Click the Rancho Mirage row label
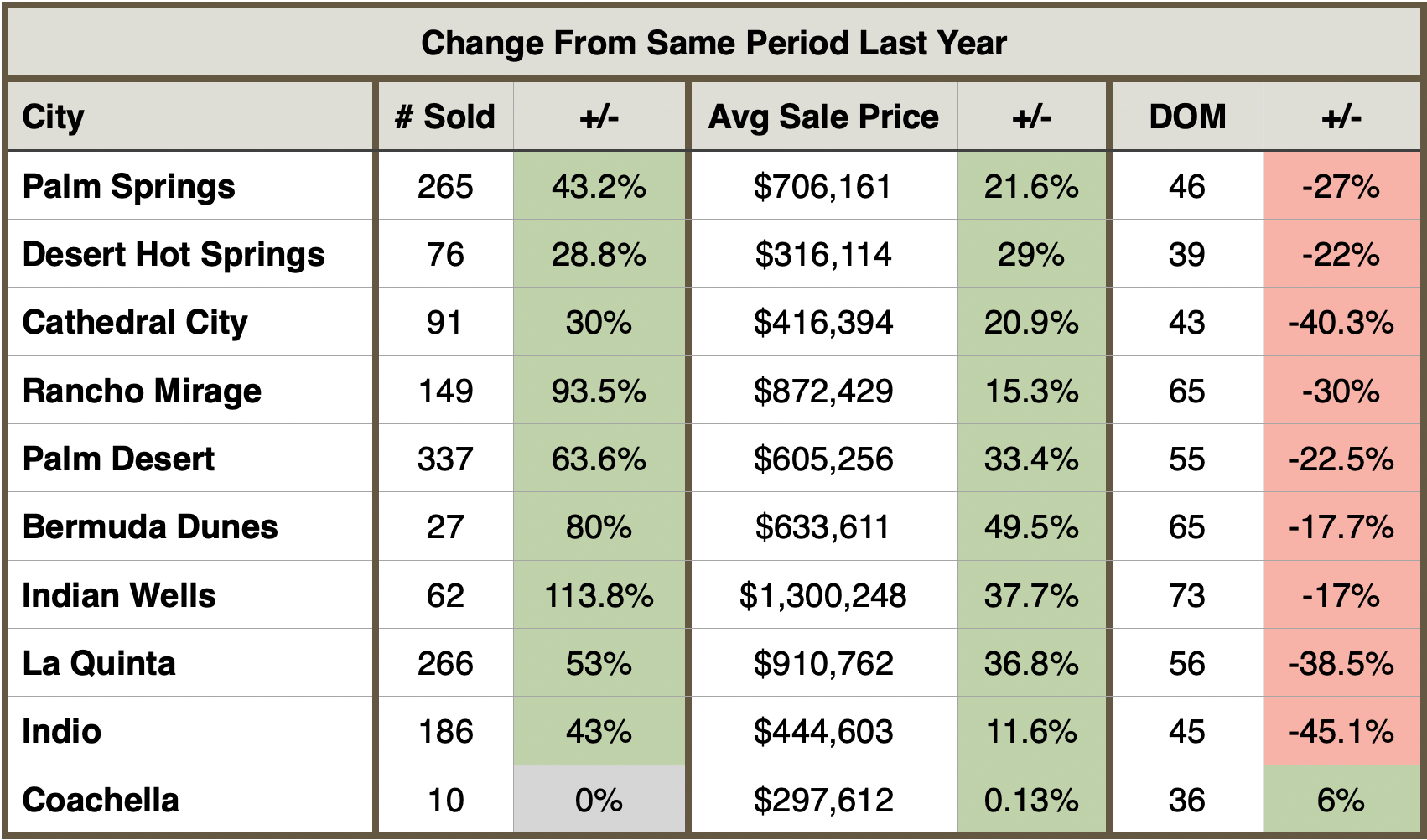Screen dimensions: 1427x840 coord(143,391)
